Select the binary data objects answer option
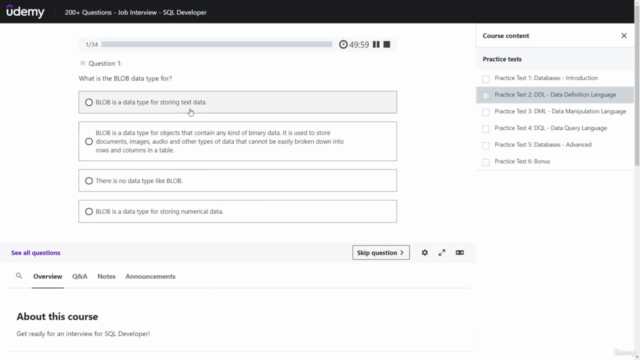This screenshot has height=360, width=640. point(238,141)
